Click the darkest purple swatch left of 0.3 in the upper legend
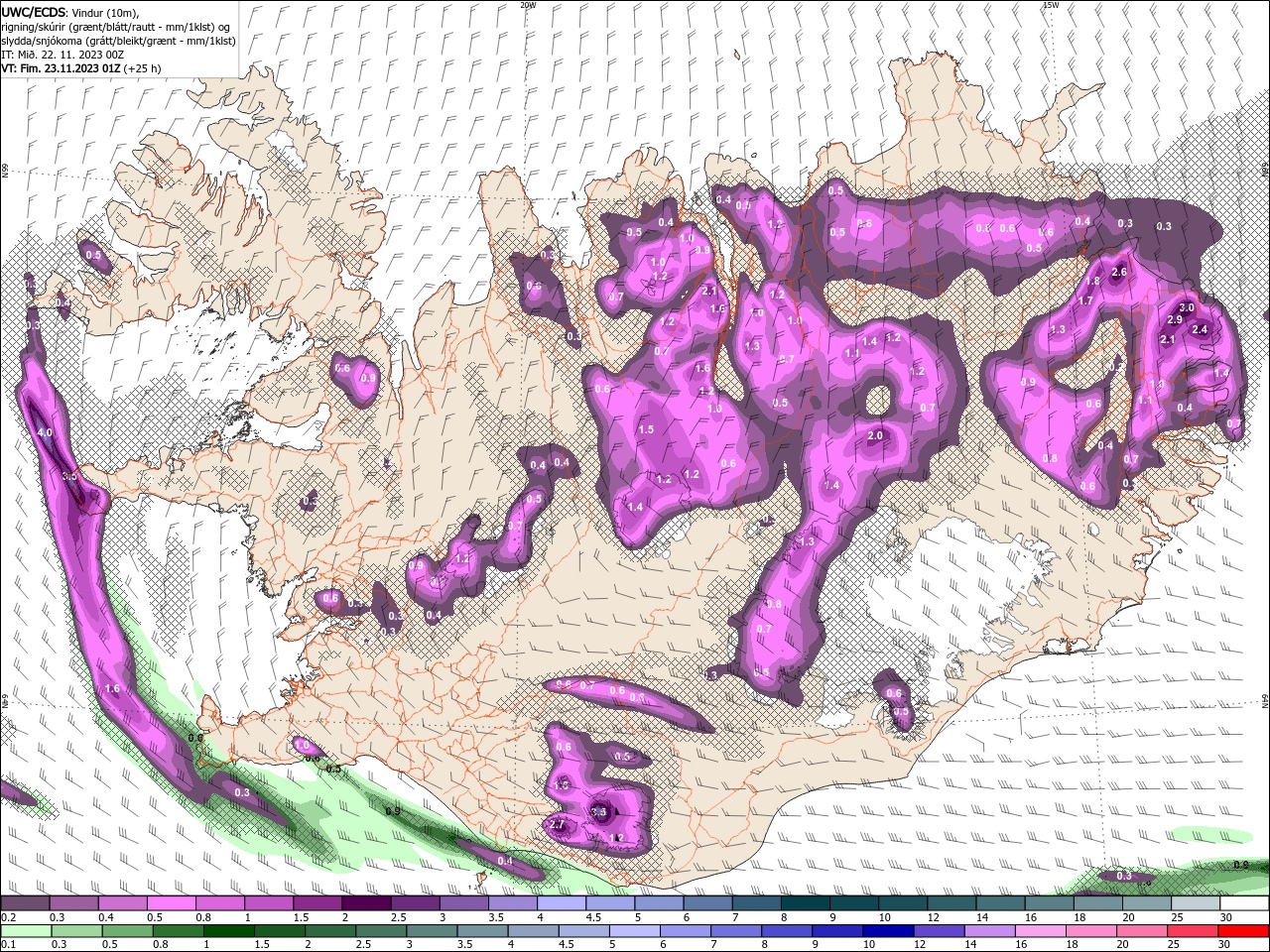 coord(25,903)
